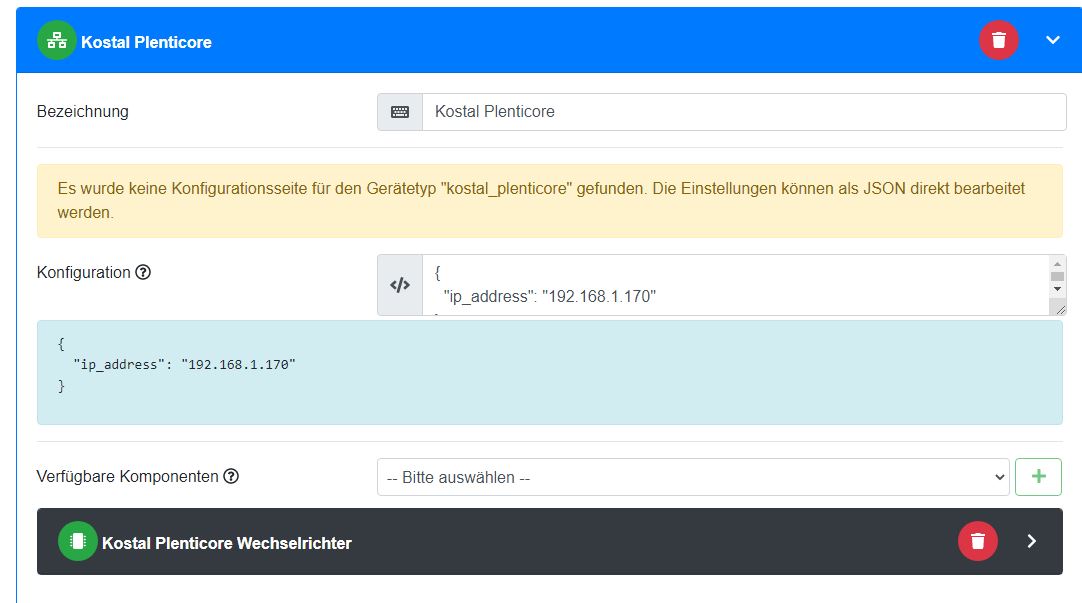The width and height of the screenshot is (1082, 603).
Task: Open help for Verfügbare Komponenten
Action: point(231,476)
